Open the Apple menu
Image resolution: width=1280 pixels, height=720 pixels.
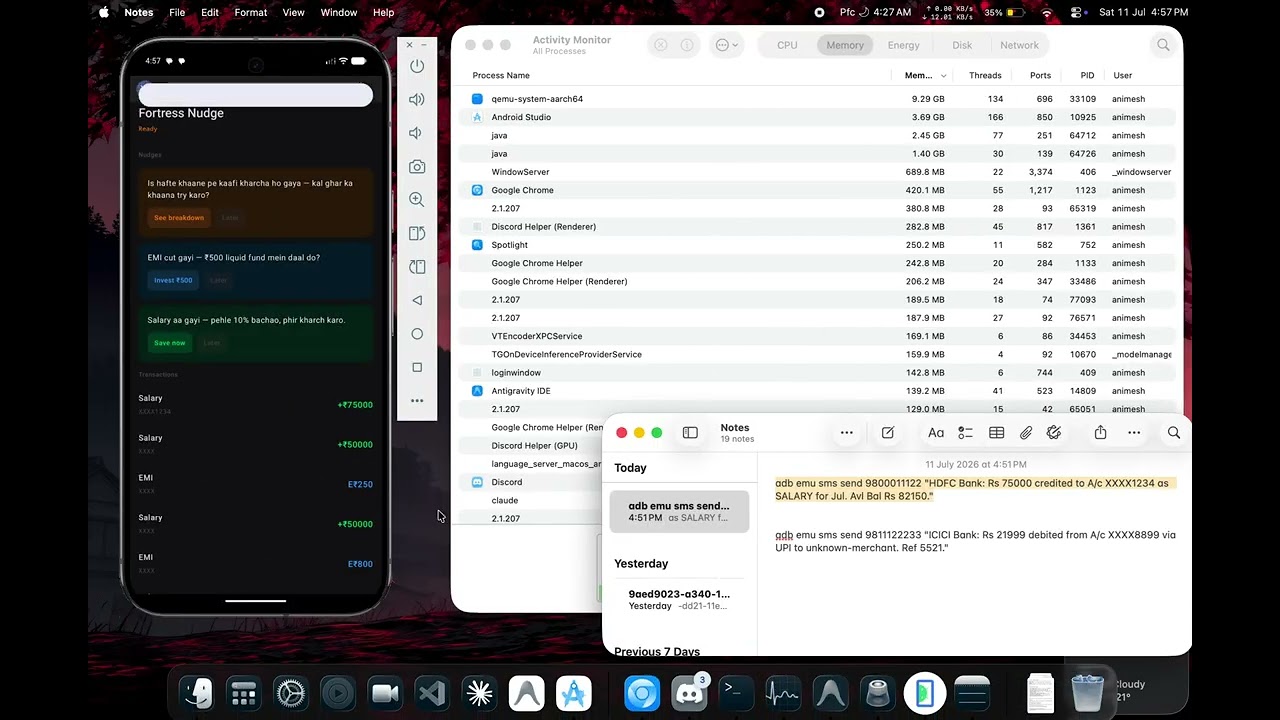(x=104, y=12)
